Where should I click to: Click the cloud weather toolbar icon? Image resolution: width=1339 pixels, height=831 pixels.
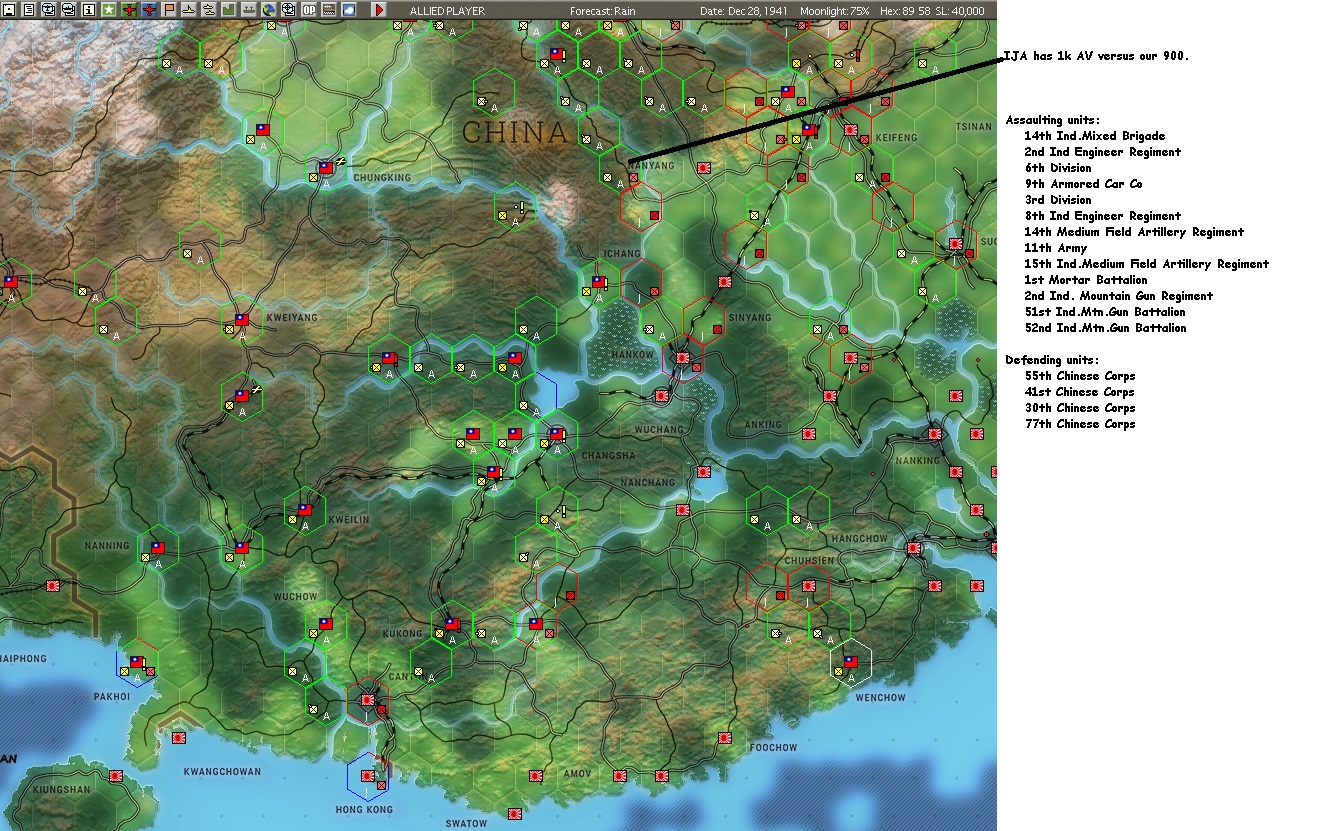(349, 9)
